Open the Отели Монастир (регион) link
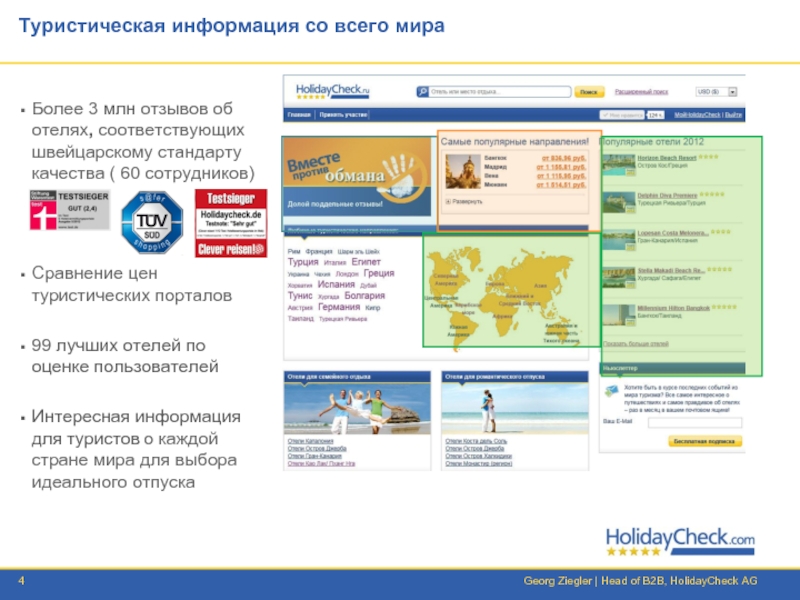Image resolution: width=800 pixels, height=600 pixels. tap(479, 464)
